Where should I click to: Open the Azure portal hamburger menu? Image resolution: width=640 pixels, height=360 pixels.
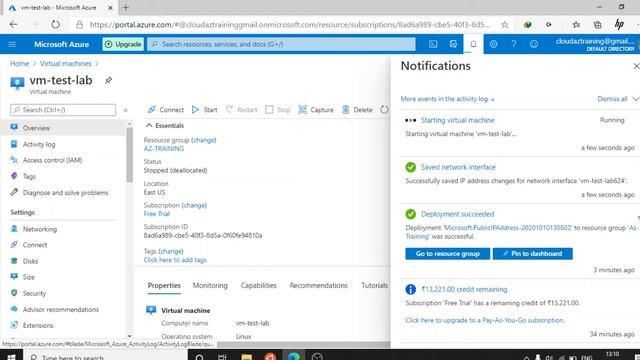[12, 44]
